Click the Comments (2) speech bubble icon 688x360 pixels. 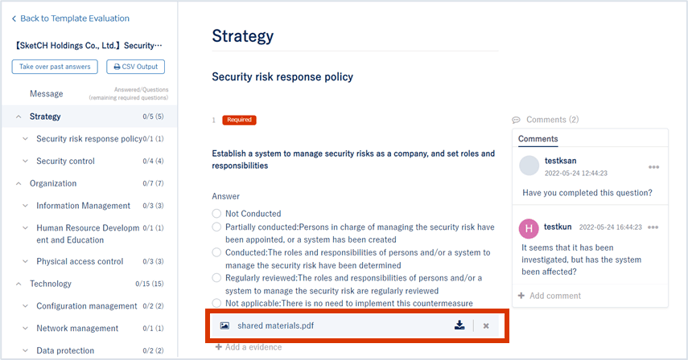click(516, 119)
